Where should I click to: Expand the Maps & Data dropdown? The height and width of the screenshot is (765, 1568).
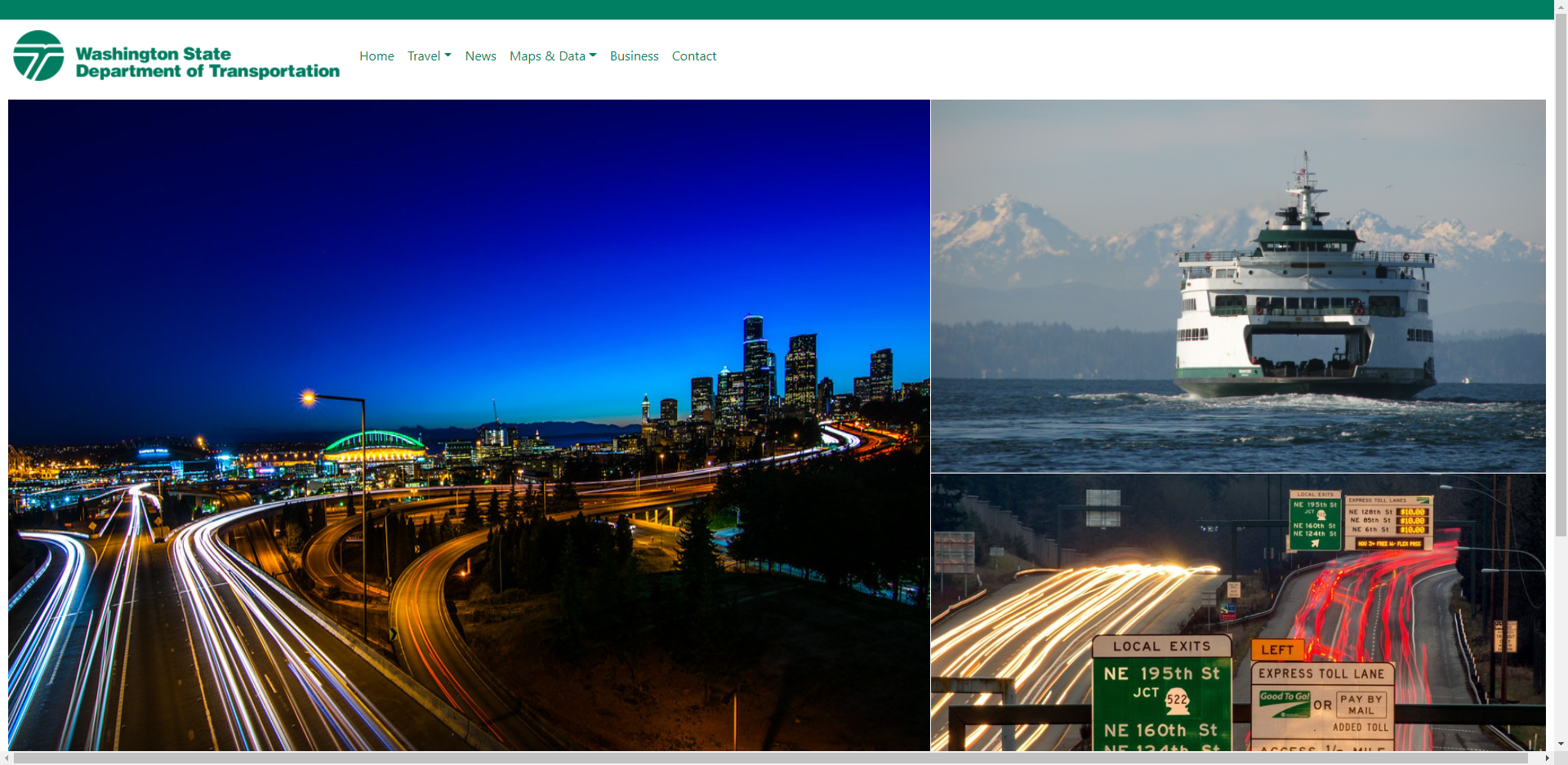coord(553,56)
